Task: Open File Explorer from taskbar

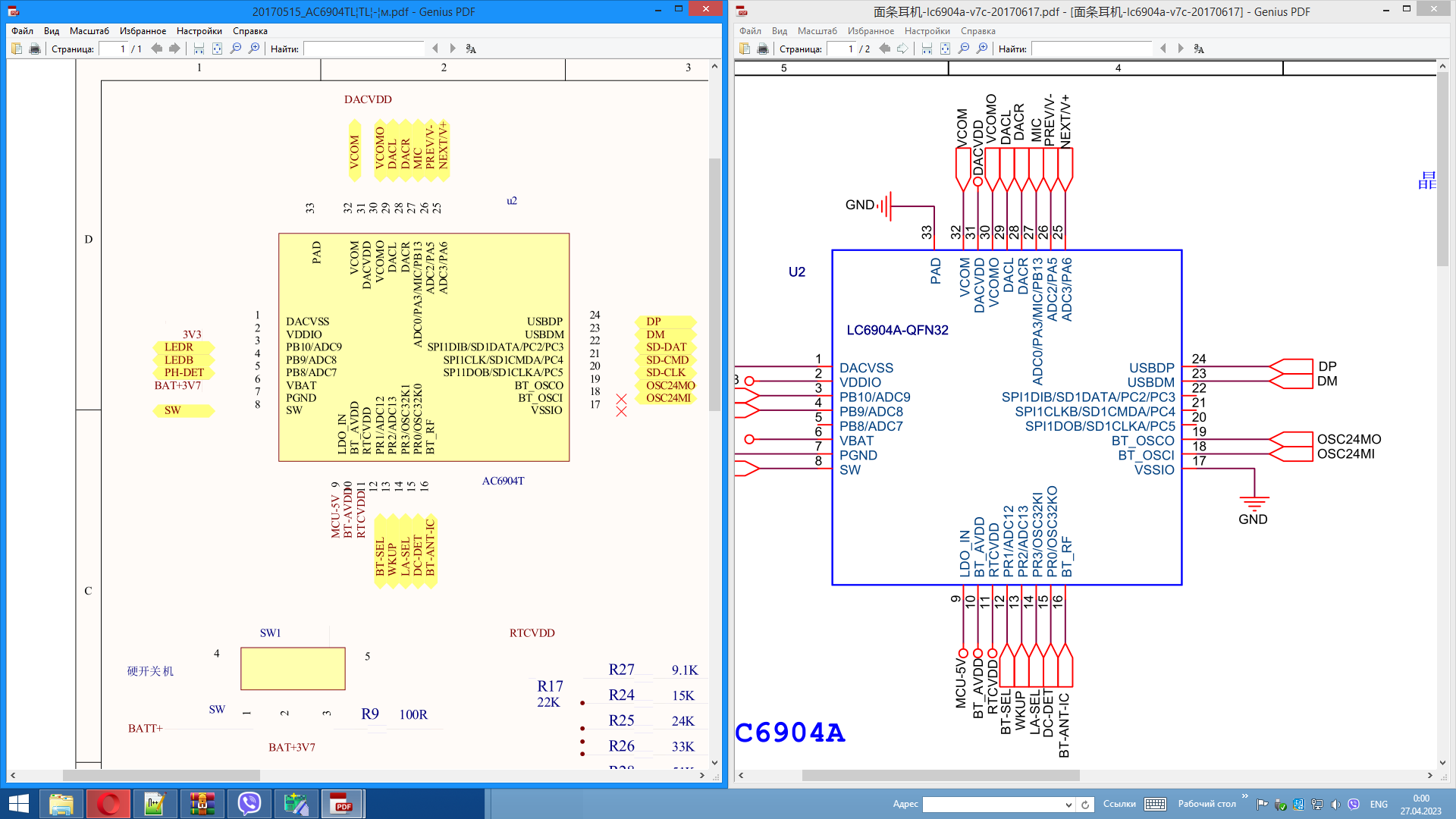Action: pos(61,804)
